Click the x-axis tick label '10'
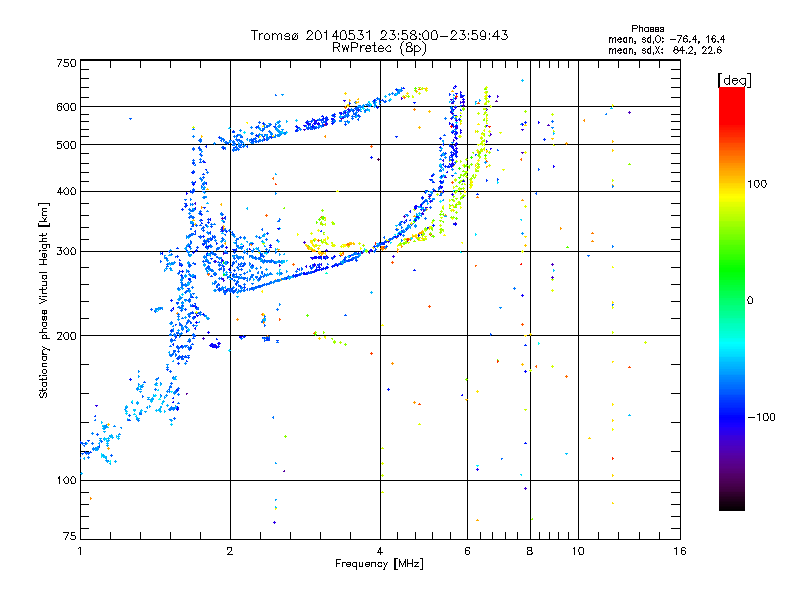The image size is (800, 600). tap(578, 551)
